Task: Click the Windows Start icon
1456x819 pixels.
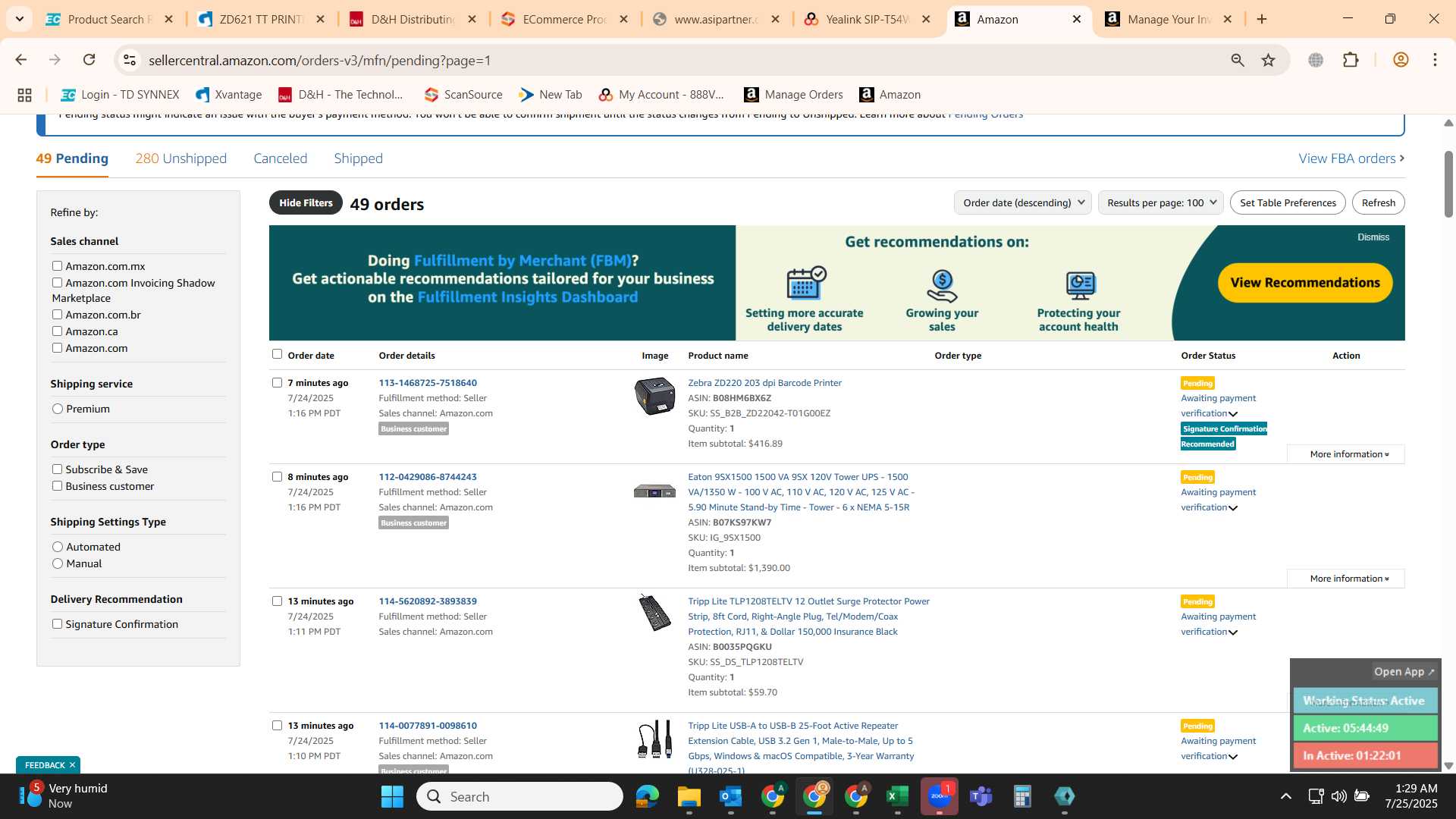Action: pyautogui.click(x=392, y=796)
